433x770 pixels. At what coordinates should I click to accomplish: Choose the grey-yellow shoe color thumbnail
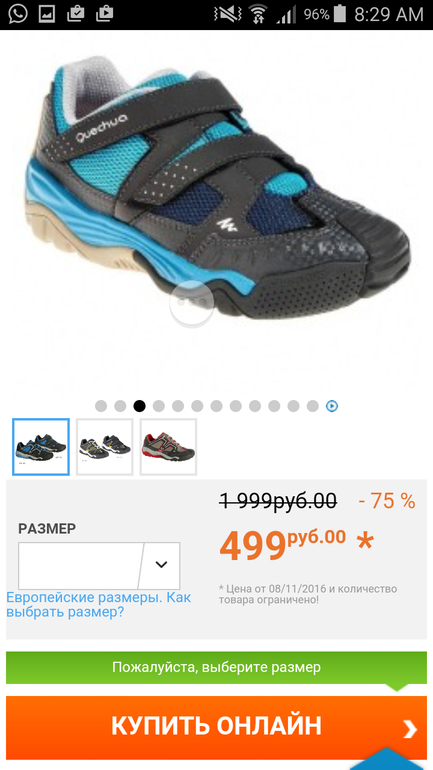105,447
